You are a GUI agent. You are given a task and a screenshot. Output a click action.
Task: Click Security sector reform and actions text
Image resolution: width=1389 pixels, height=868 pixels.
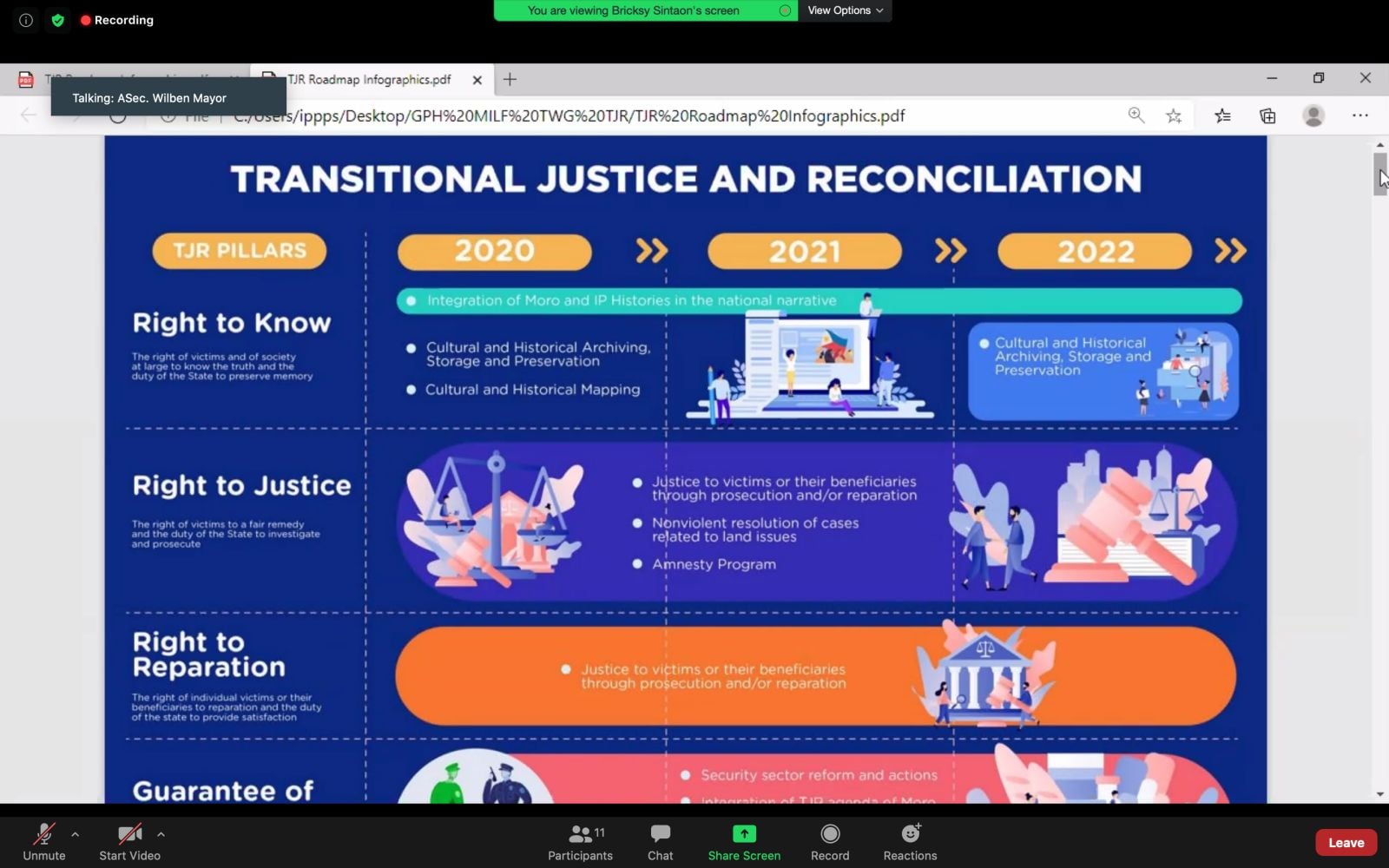[819, 775]
